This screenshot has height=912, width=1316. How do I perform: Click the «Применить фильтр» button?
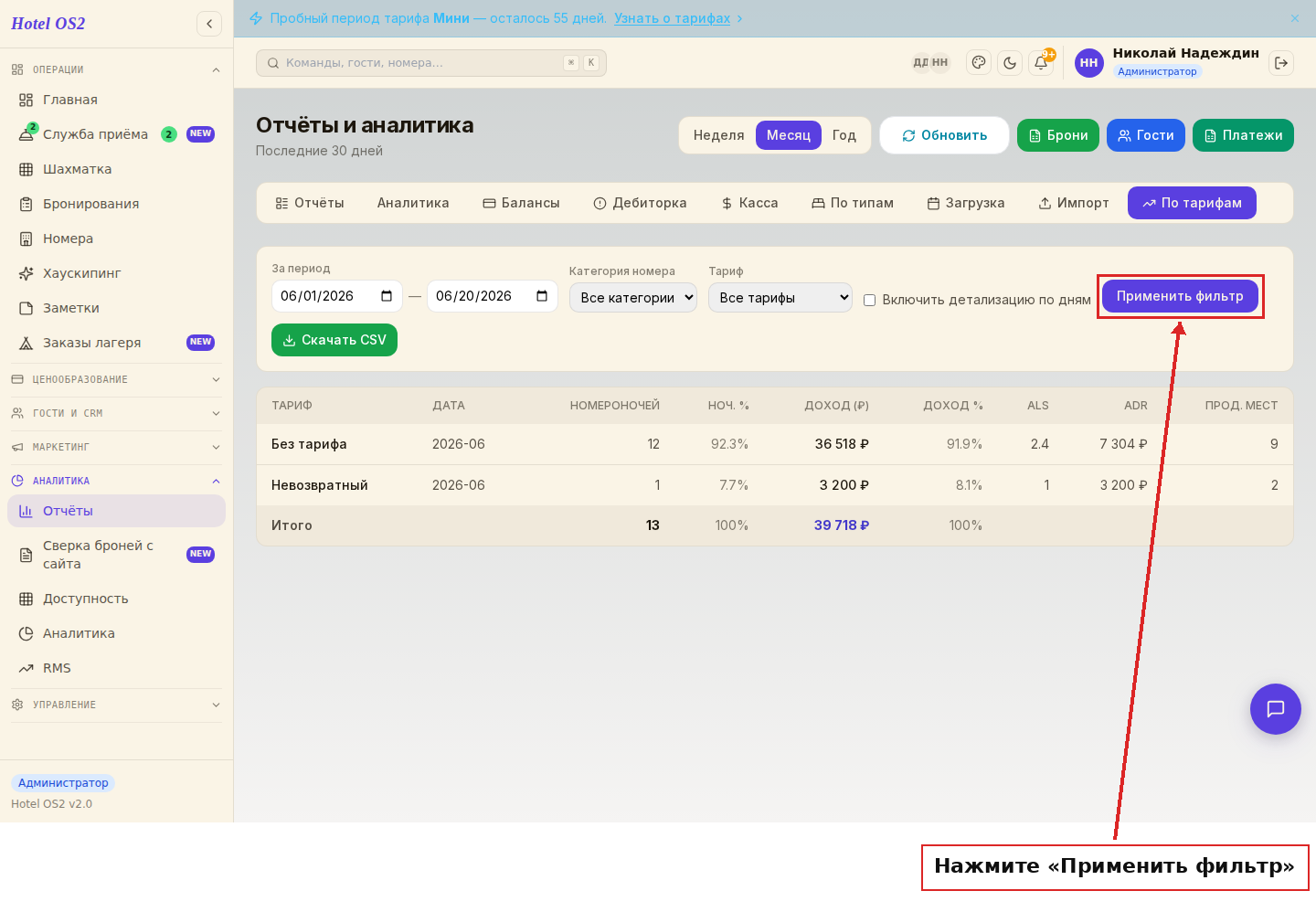point(1180,296)
